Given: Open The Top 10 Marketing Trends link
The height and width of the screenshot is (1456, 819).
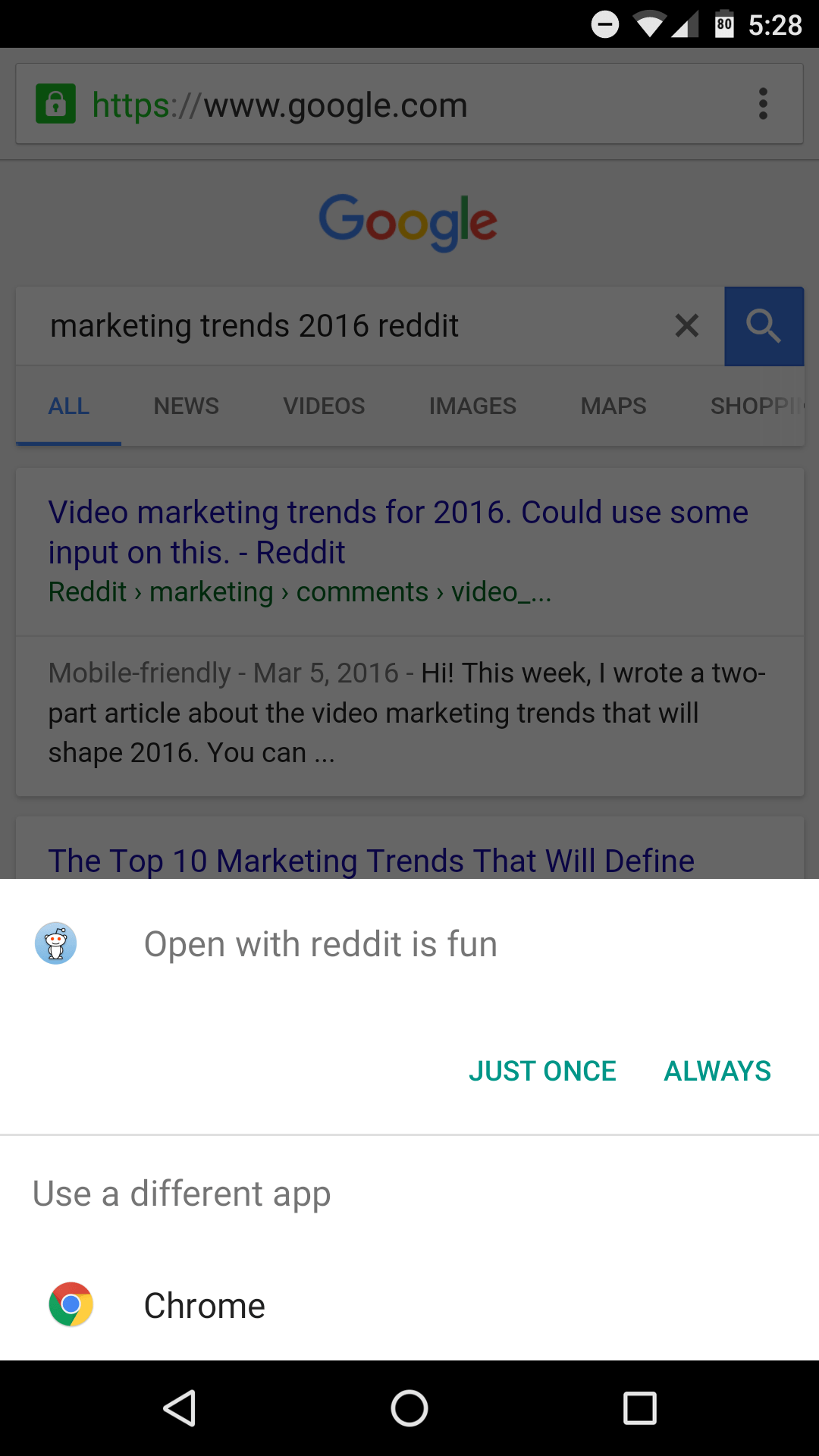Looking at the screenshot, I should click(x=372, y=860).
